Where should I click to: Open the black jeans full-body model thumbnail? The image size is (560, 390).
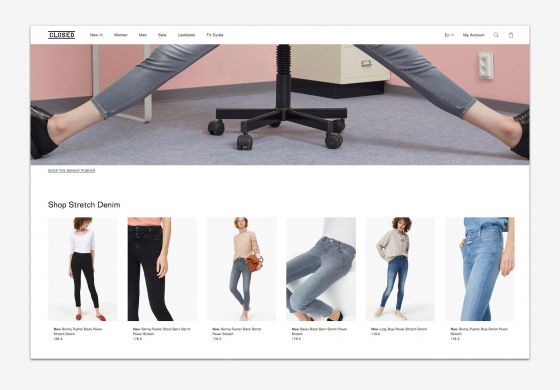(83, 269)
